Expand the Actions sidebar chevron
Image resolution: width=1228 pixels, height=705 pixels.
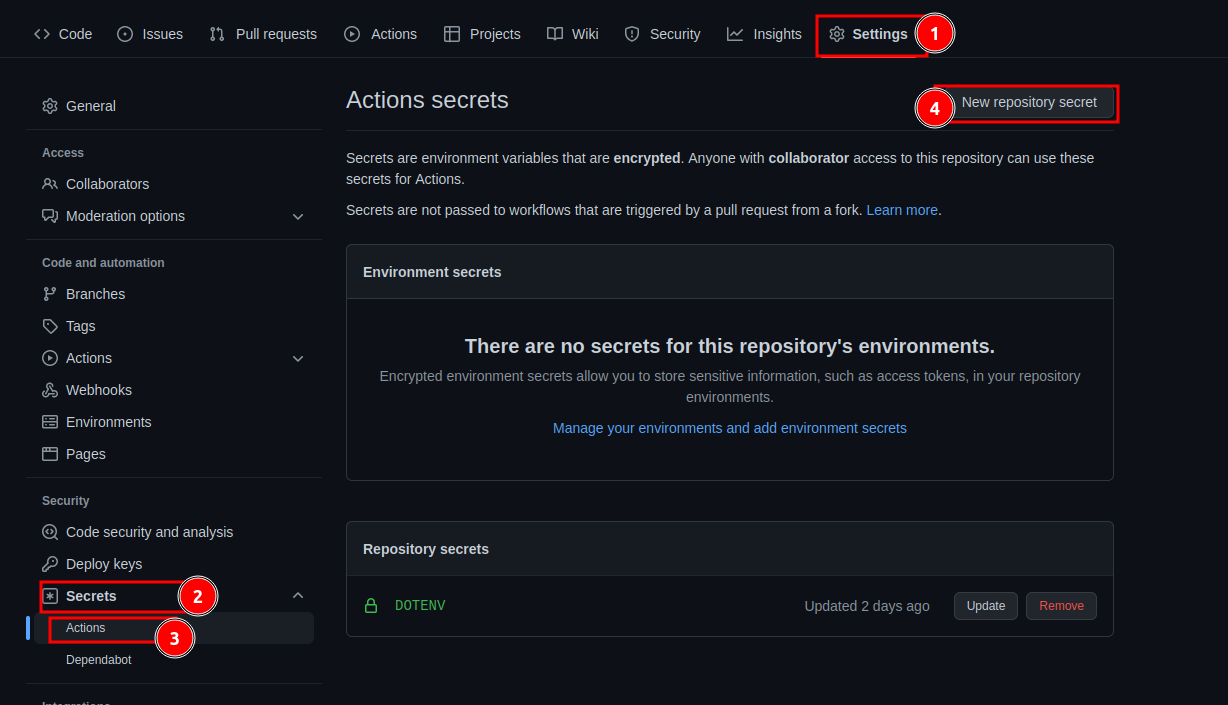[x=298, y=358]
